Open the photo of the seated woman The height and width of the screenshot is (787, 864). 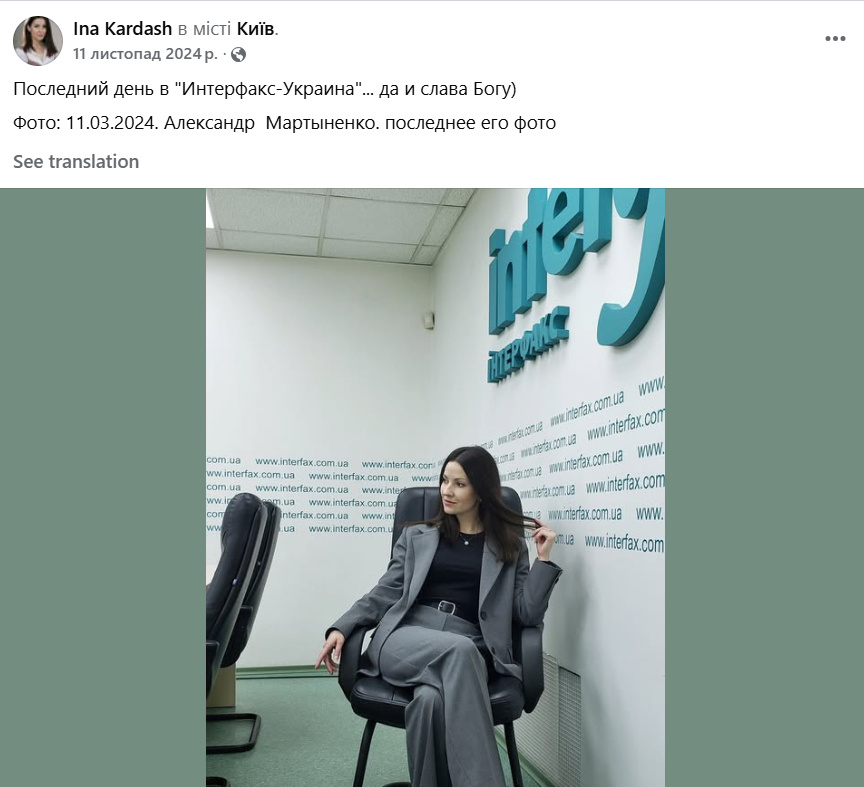click(435, 488)
